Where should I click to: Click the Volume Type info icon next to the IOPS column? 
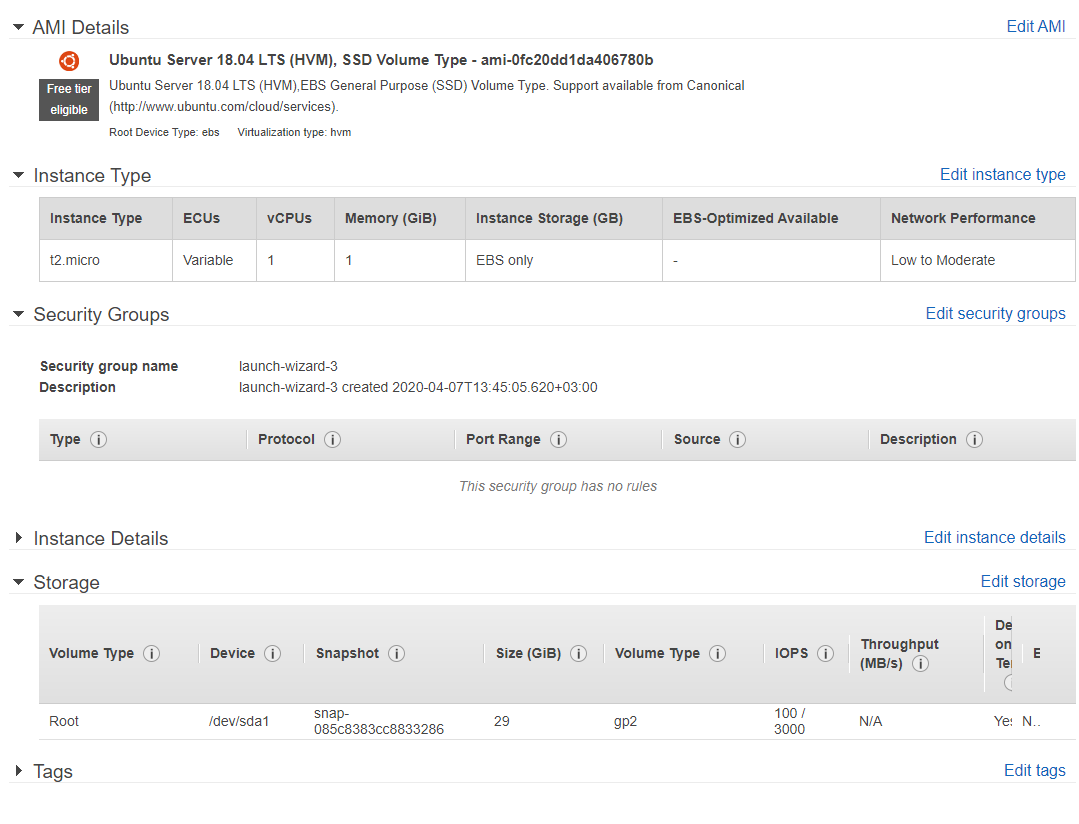click(717, 653)
